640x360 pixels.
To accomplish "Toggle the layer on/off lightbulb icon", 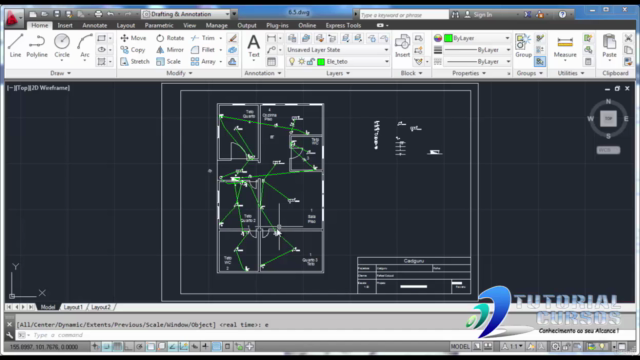I will click(292, 62).
